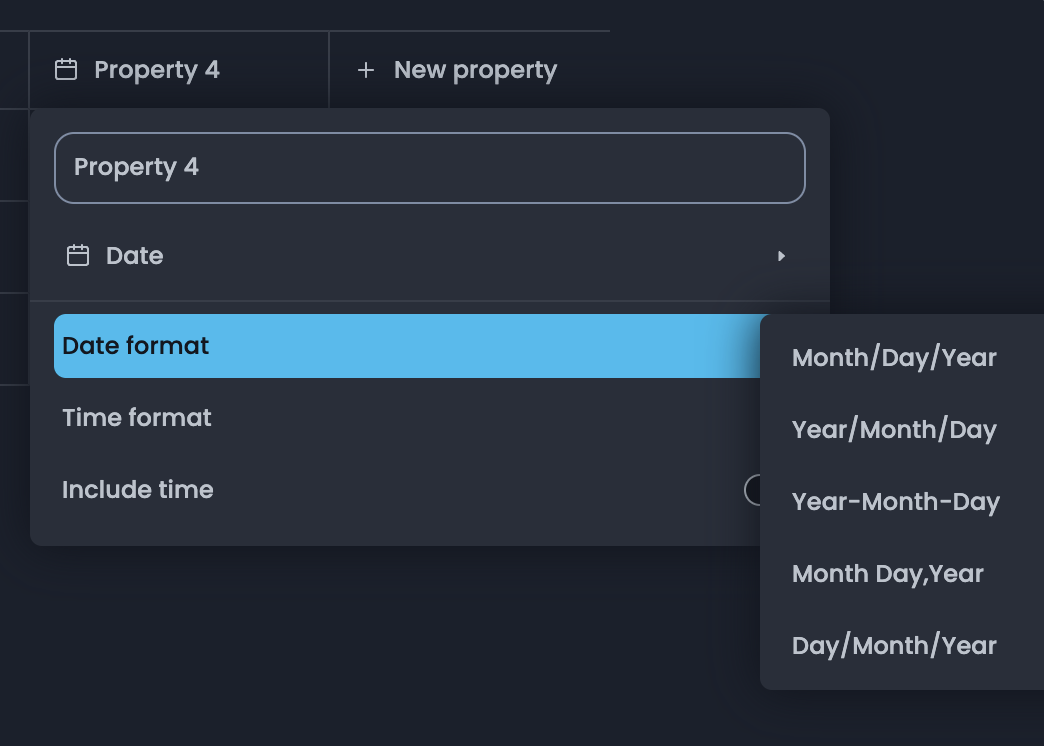This screenshot has width=1044, height=746.
Task: Click the New property label
Action: point(475,70)
